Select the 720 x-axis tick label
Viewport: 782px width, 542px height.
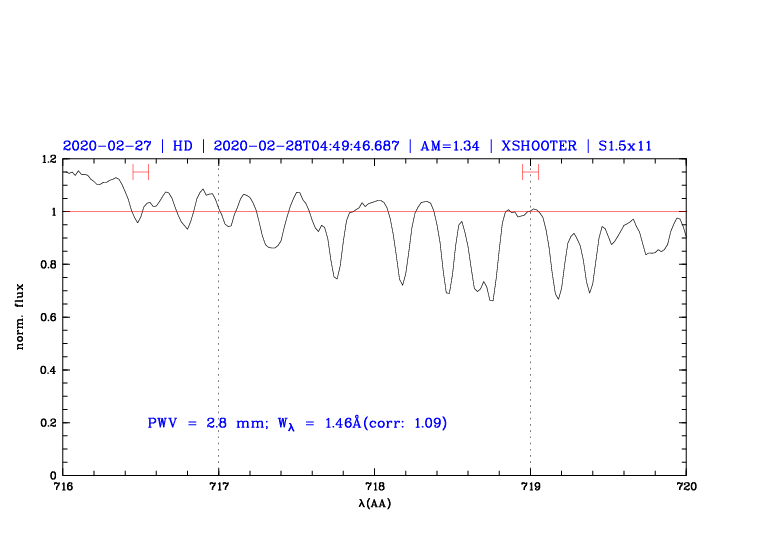pos(686,486)
